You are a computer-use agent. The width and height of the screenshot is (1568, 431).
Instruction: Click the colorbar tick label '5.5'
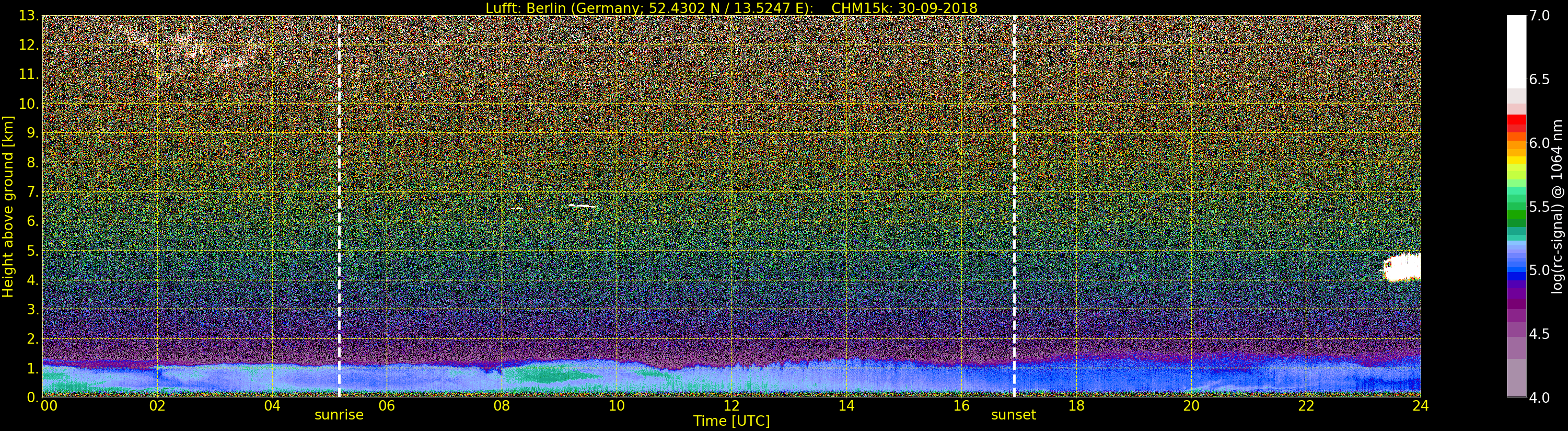(1539, 207)
